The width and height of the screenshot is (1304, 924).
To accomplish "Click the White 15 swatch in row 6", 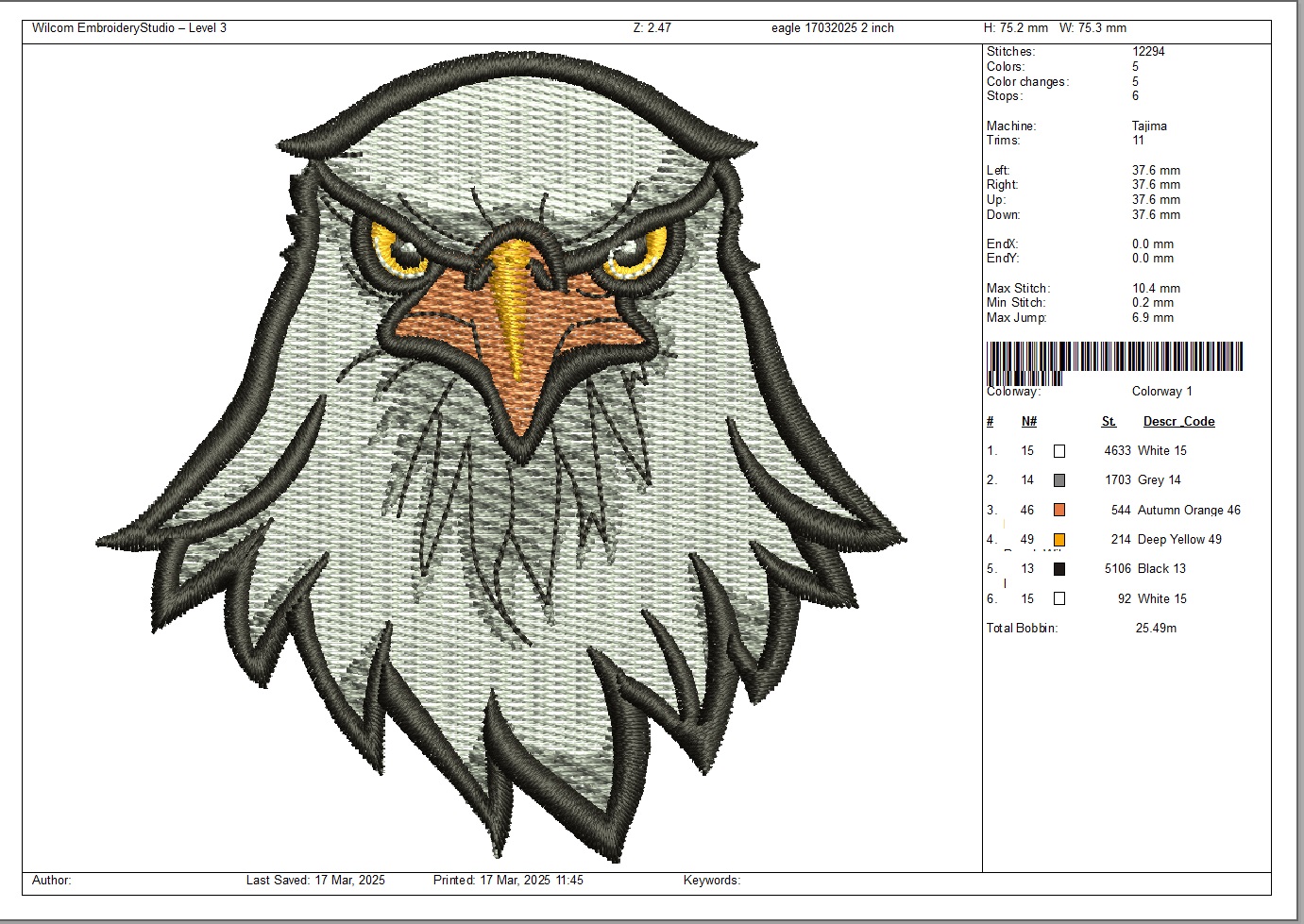I will tap(1059, 598).
